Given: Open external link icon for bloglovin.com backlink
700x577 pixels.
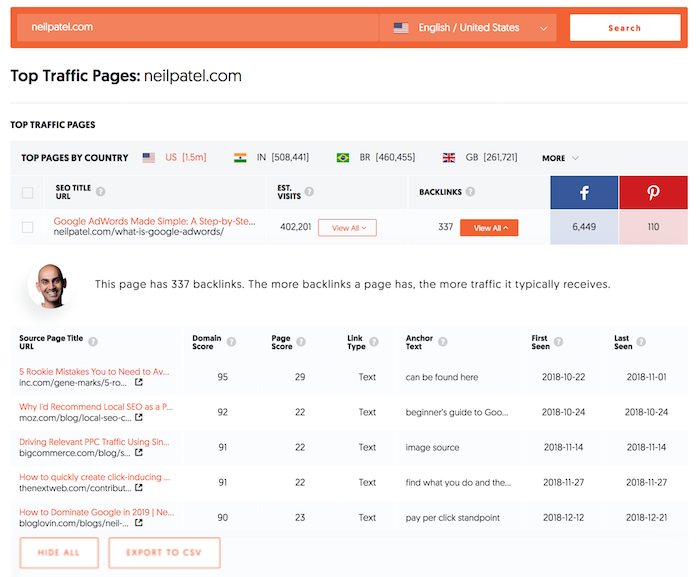Looking at the screenshot, I should tap(139, 523).
